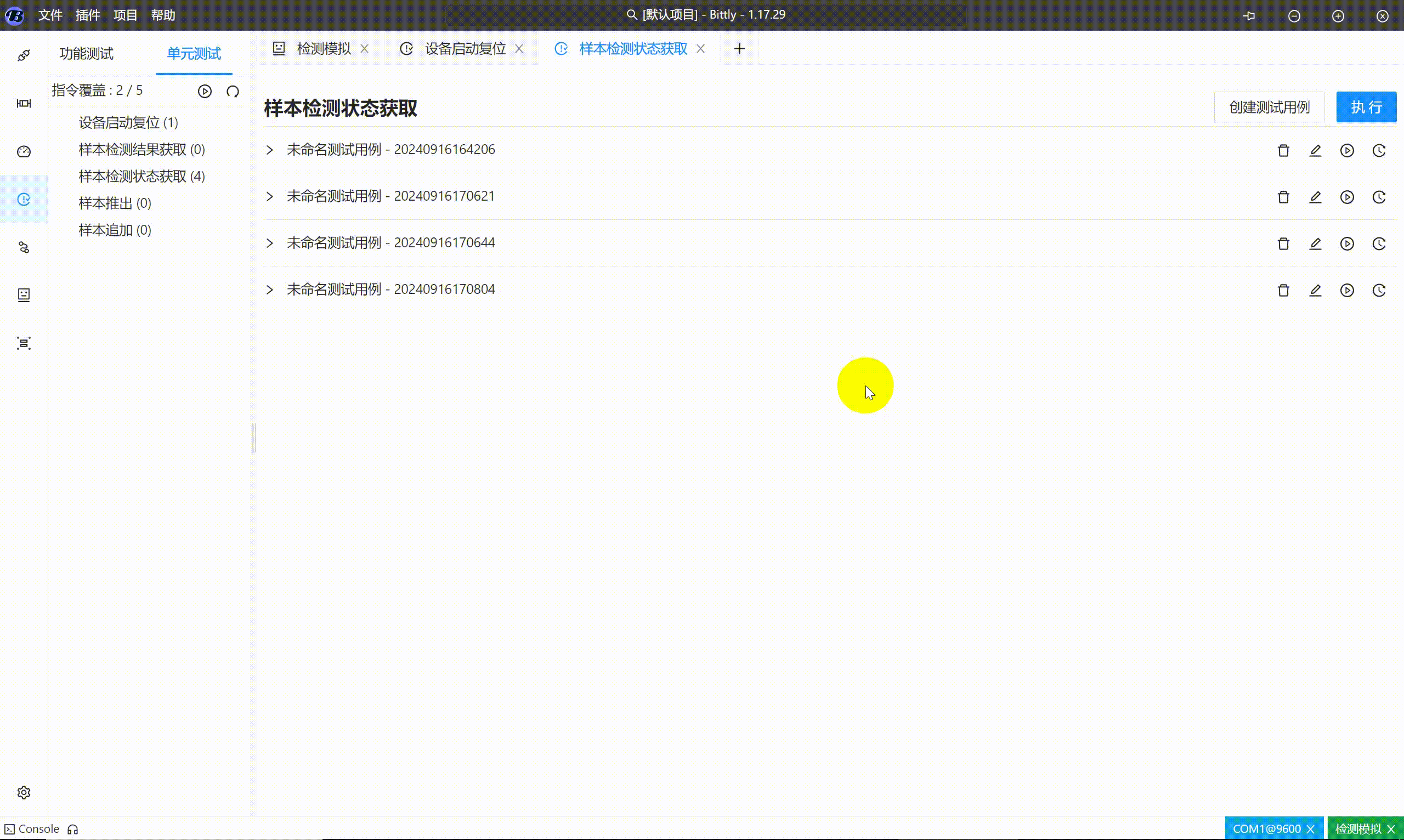Click the 创建测试用例 button
Screen dimensions: 1404x840
pyautogui.click(x=1269, y=107)
